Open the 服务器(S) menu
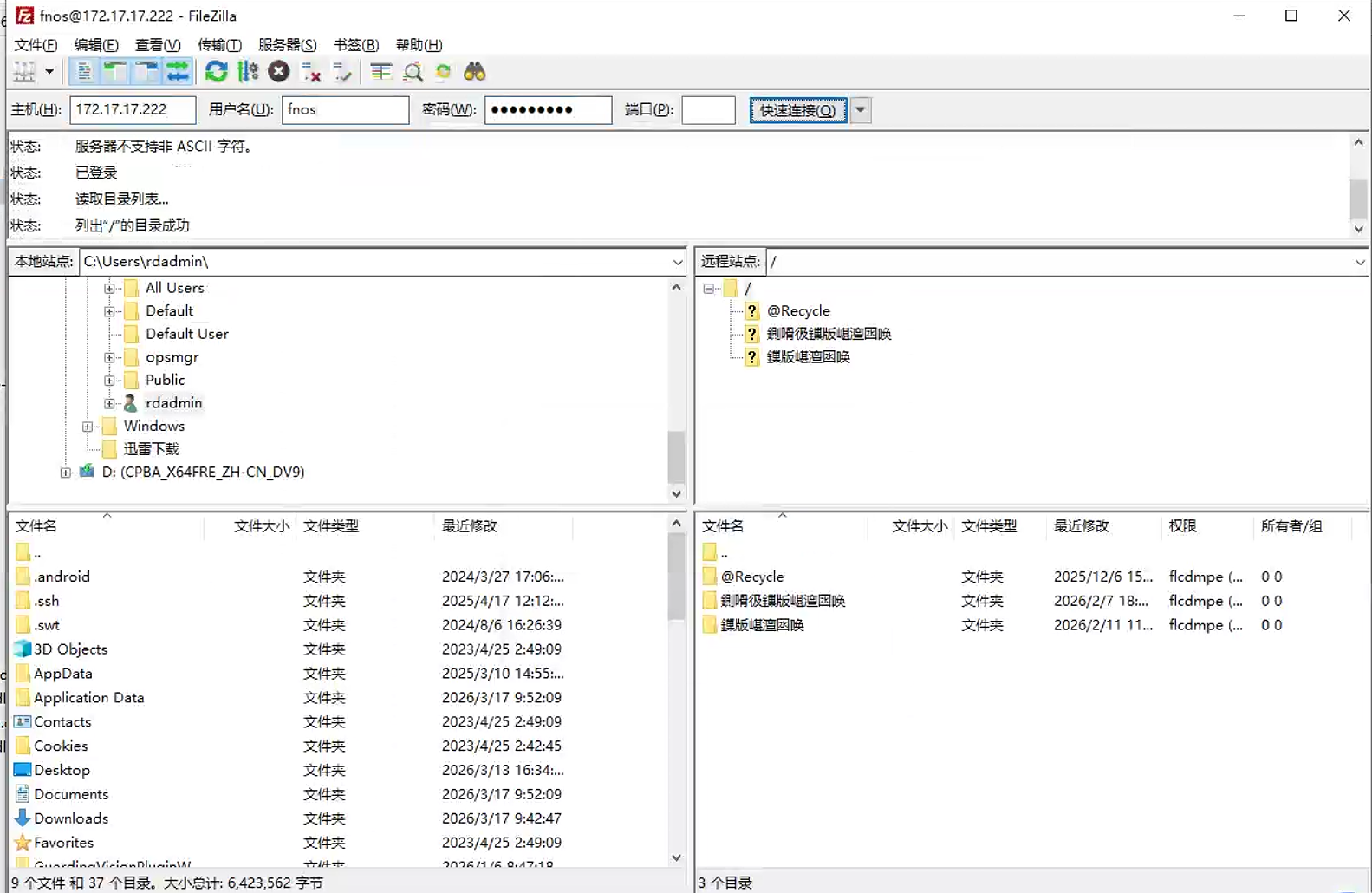1372x893 pixels. [x=287, y=45]
